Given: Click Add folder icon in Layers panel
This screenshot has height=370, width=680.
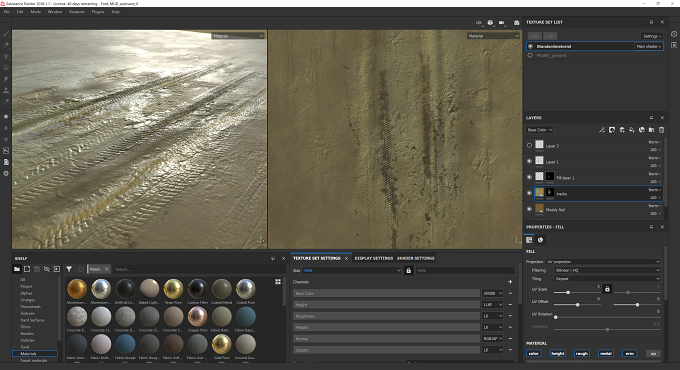Looking at the screenshot, I should [651, 130].
